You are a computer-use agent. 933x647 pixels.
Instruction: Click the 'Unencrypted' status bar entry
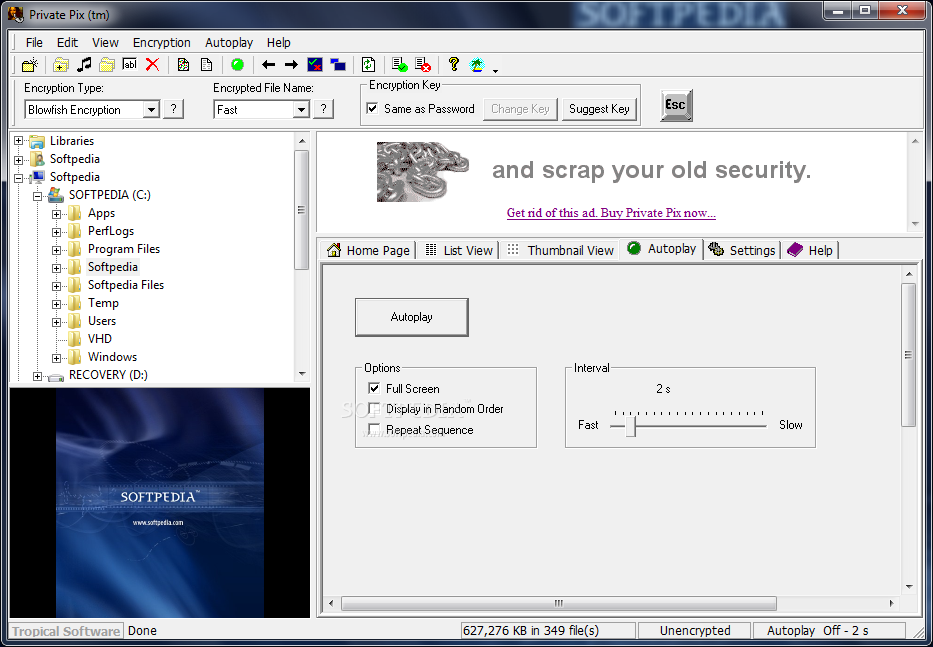click(x=694, y=630)
